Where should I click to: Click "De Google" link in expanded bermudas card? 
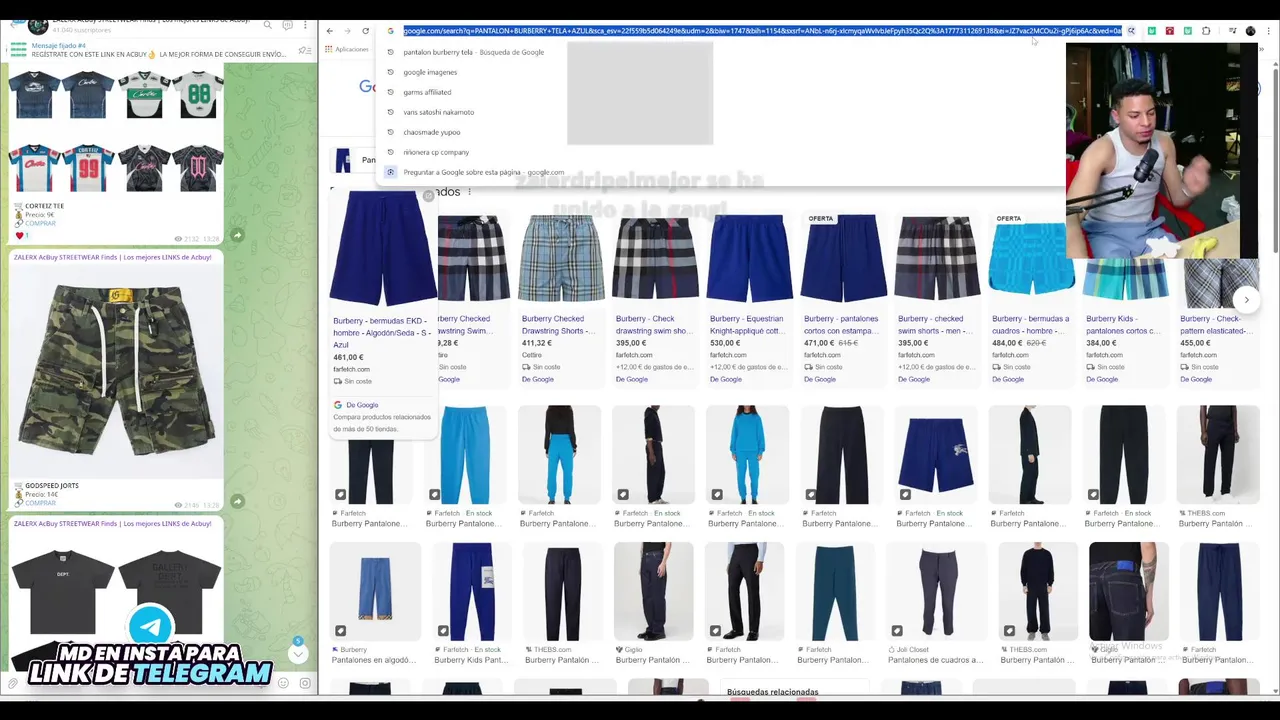[x=362, y=405]
